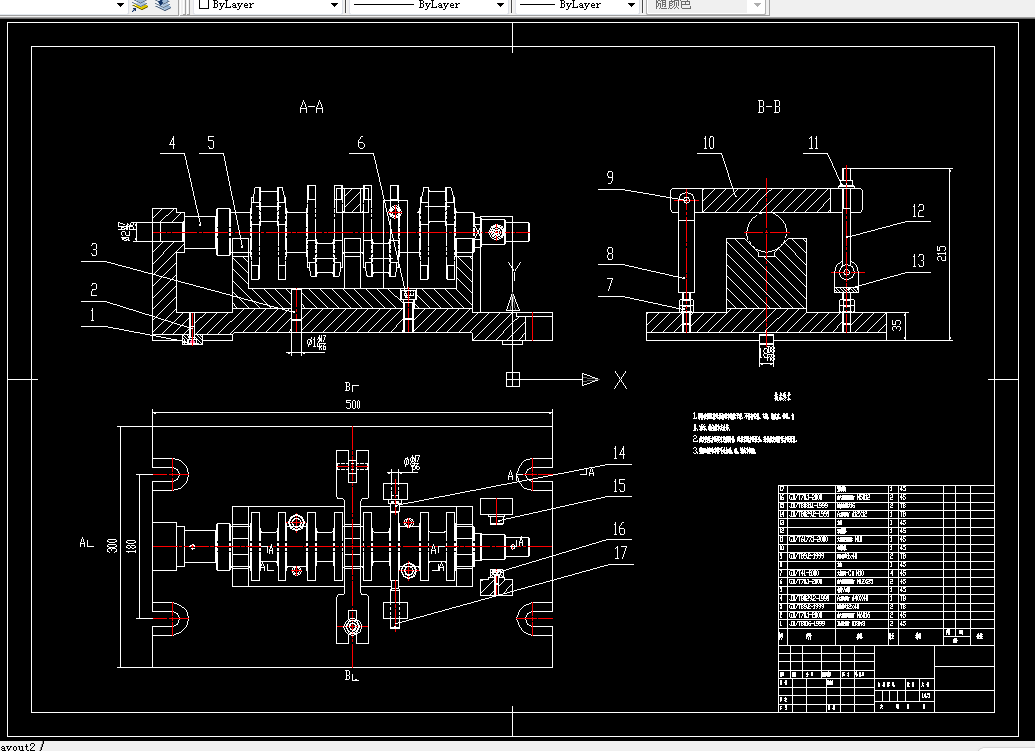Select part callout number 5
The image size is (1035, 751).
[211, 143]
